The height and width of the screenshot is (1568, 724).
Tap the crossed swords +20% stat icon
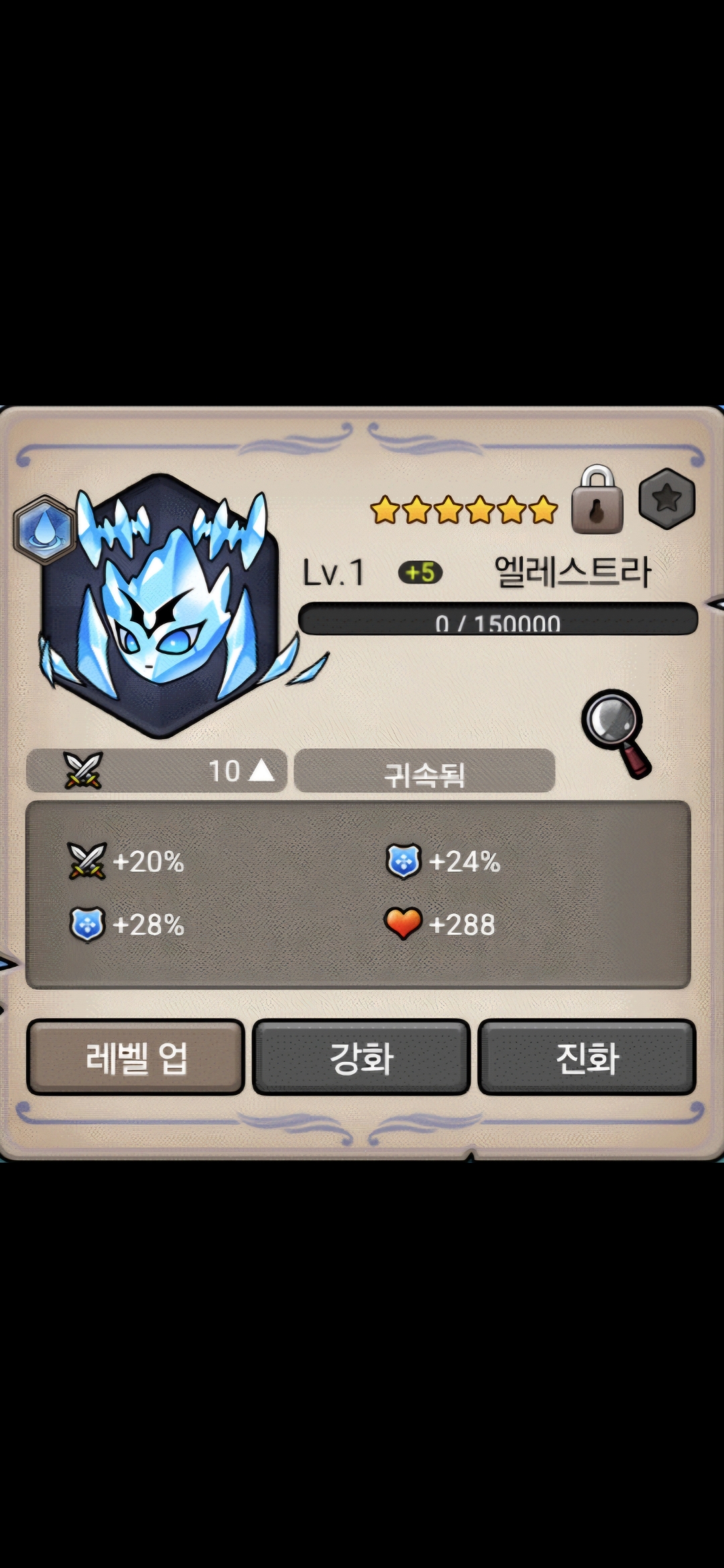87,861
